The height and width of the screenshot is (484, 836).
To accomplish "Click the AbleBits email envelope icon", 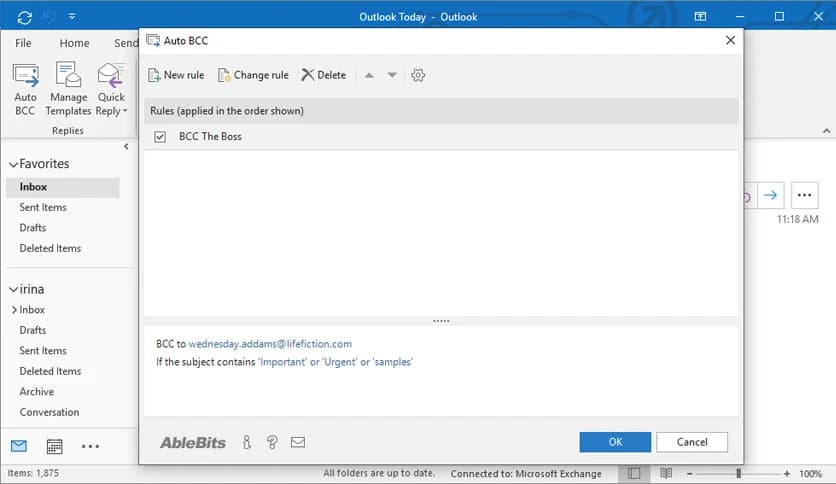I will tap(298, 442).
